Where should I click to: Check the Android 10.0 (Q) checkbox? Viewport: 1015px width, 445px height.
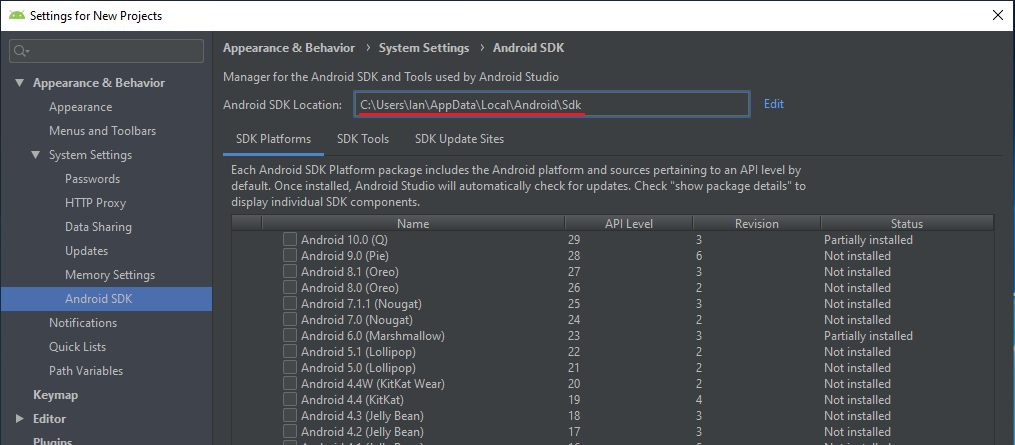(290, 240)
